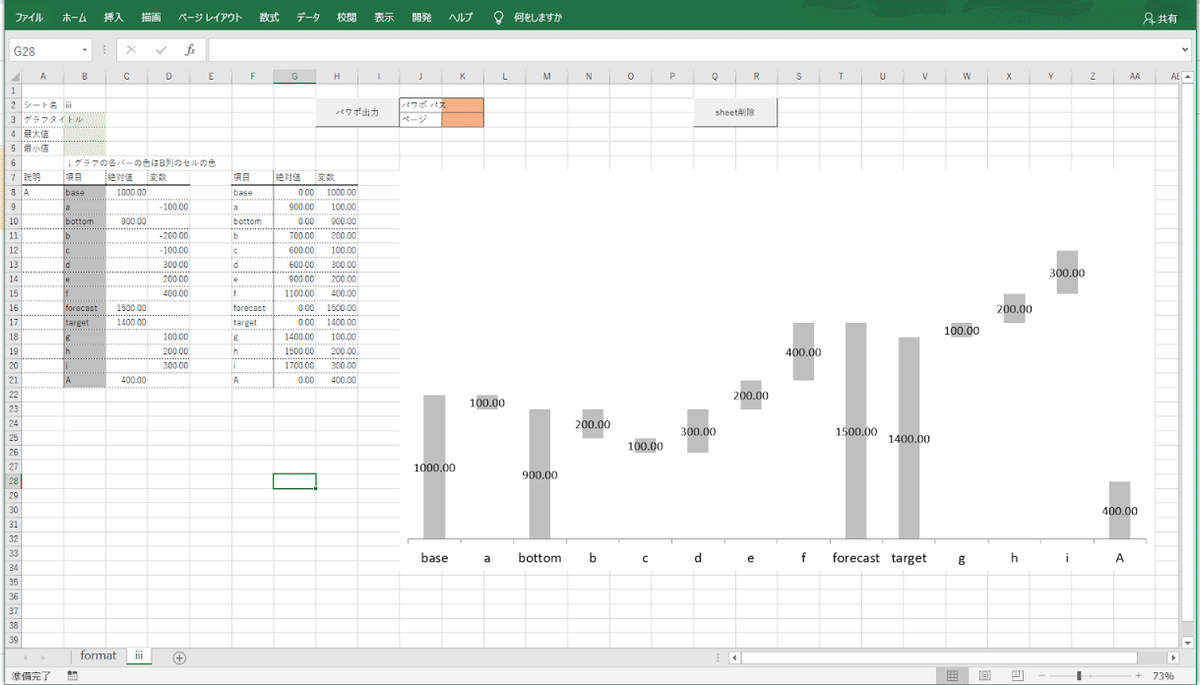Select row 28 header
The width and height of the screenshot is (1200, 685).
point(14,481)
